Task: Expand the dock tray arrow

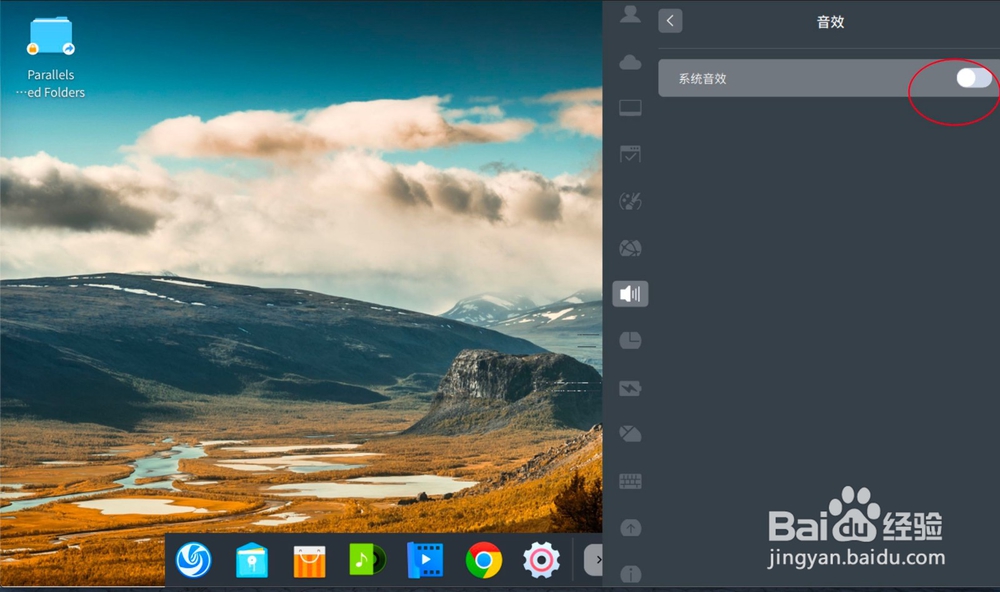Action: 594,560
